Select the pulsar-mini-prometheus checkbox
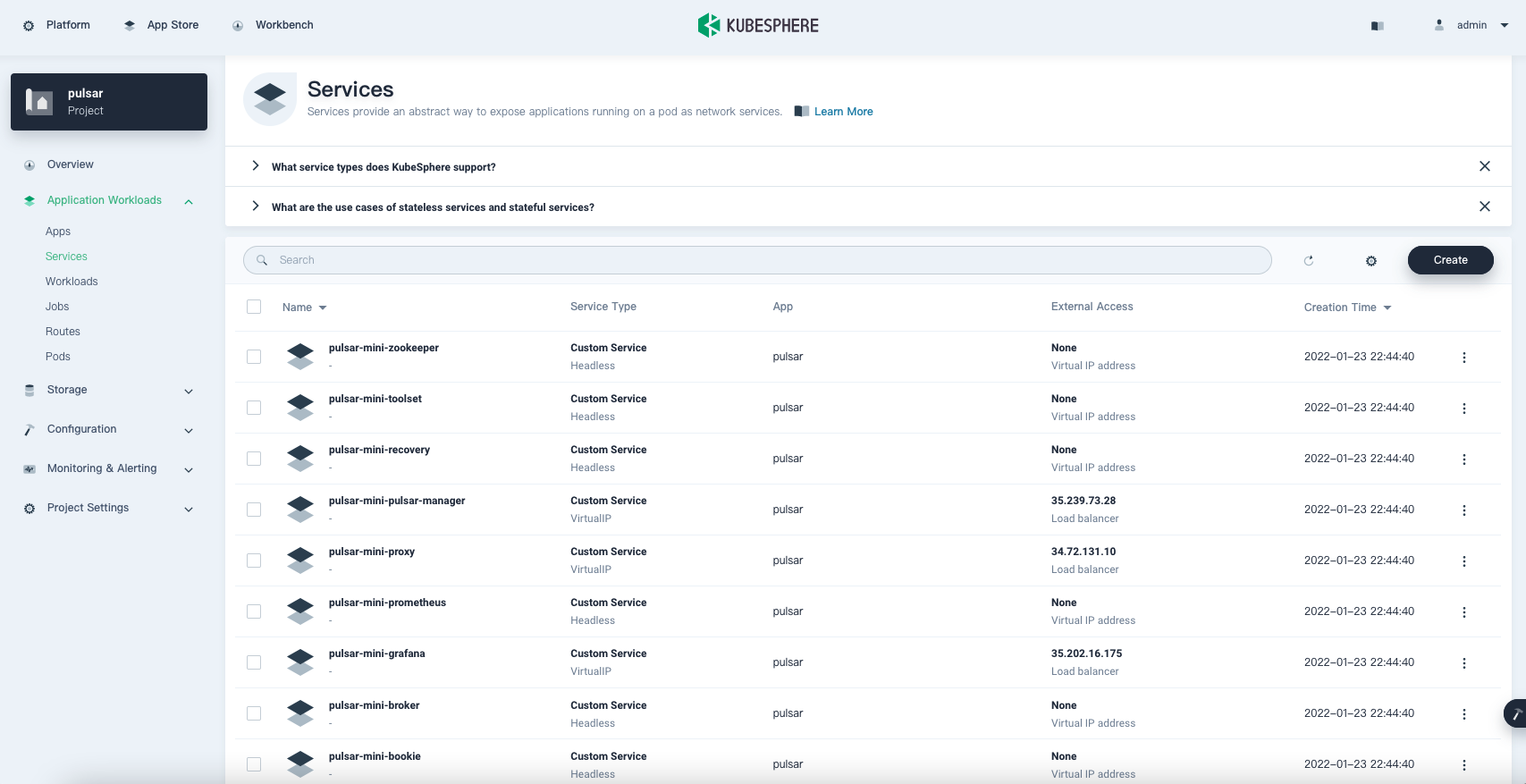1526x784 pixels. (x=254, y=611)
